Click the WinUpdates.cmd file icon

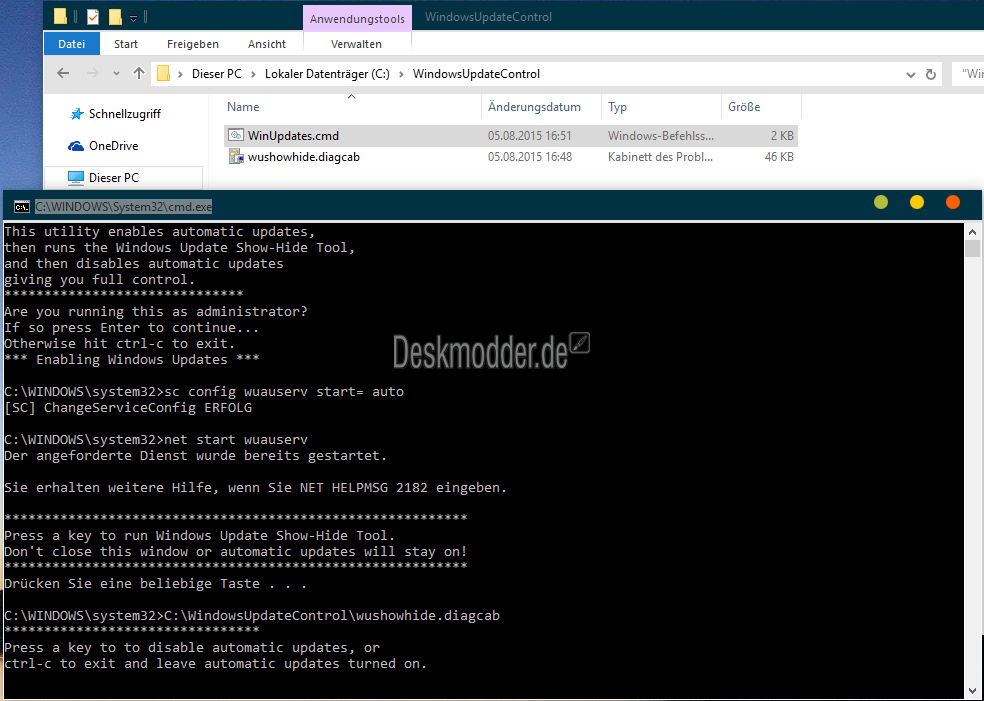coord(235,135)
